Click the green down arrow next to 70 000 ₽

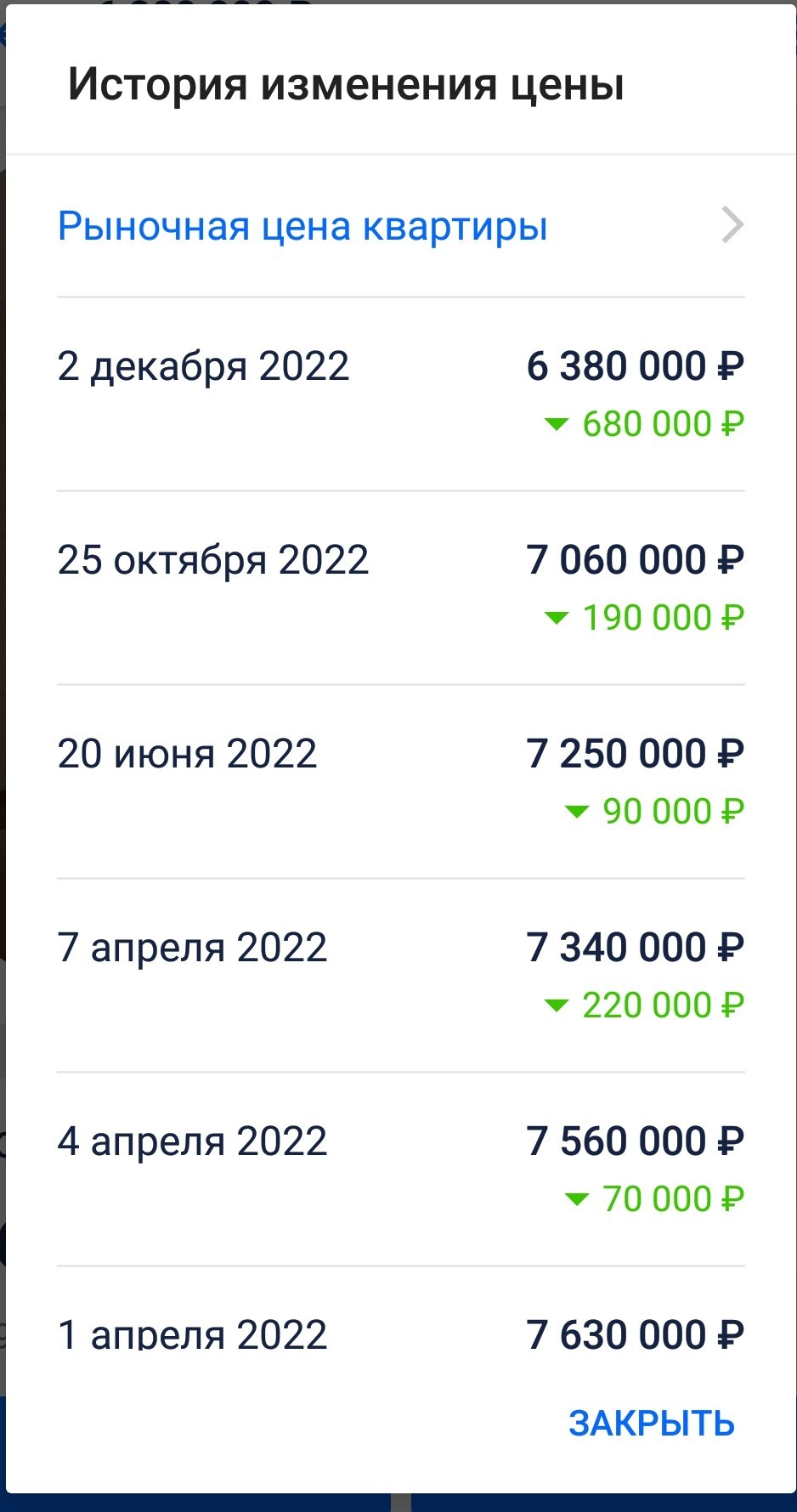pos(577,1199)
